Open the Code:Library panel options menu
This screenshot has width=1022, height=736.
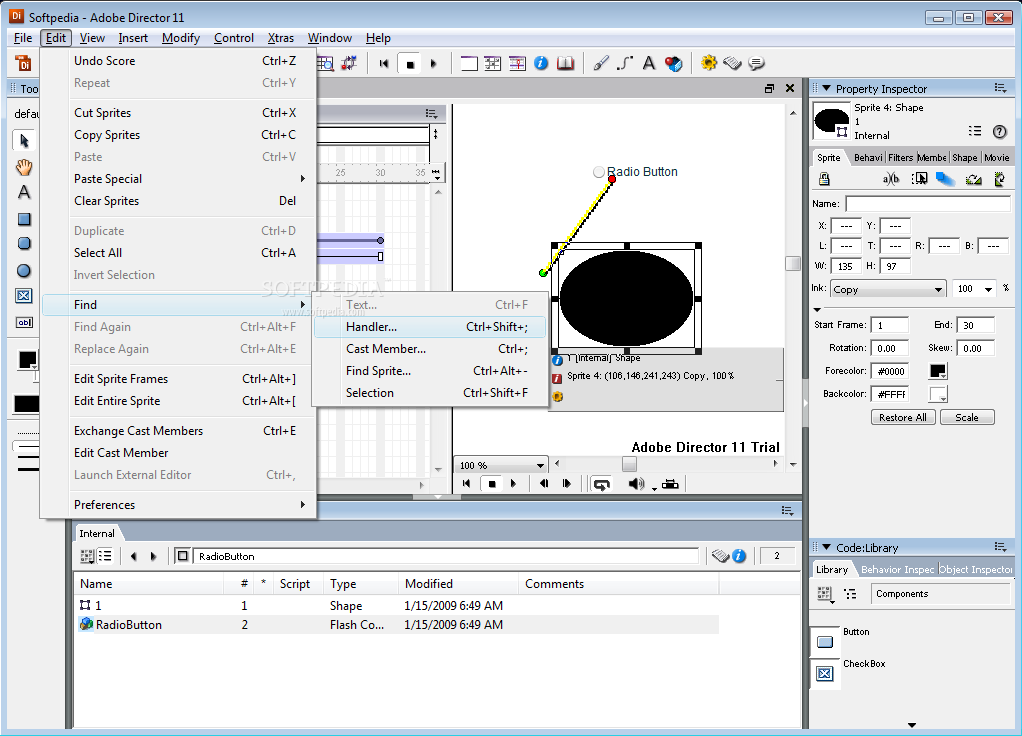(1000, 547)
